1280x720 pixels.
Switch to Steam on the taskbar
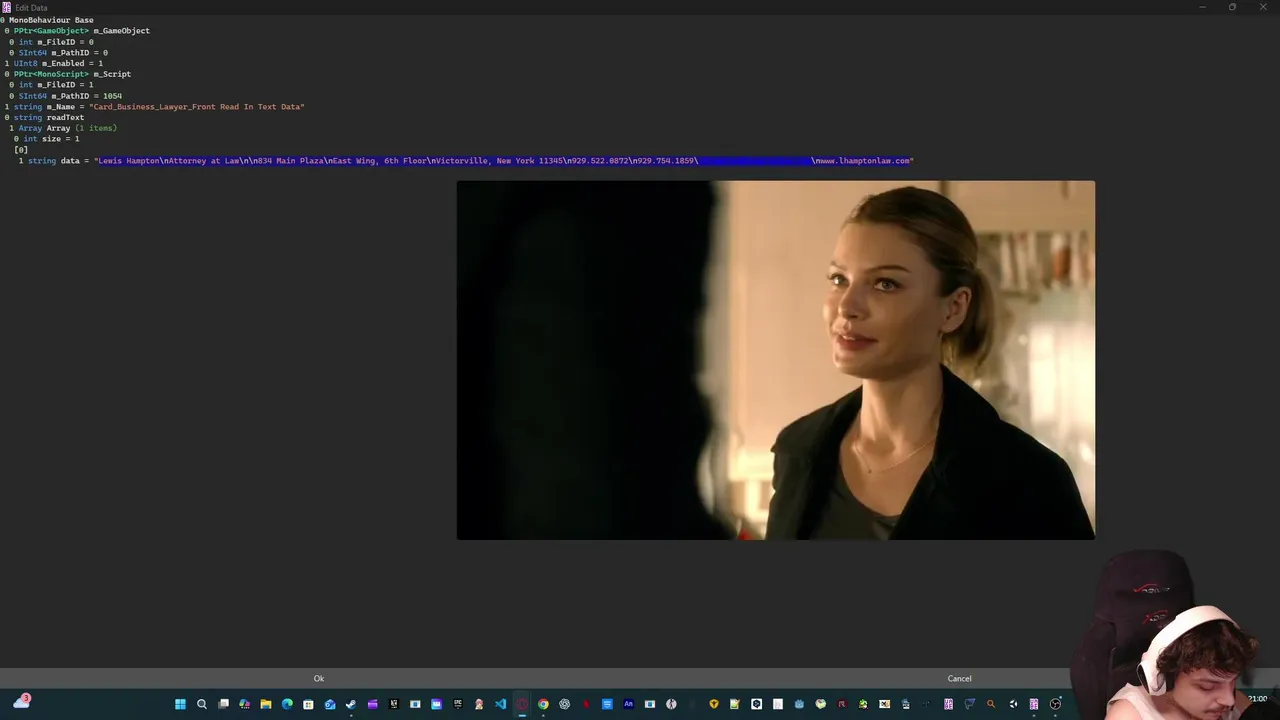click(x=350, y=704)
